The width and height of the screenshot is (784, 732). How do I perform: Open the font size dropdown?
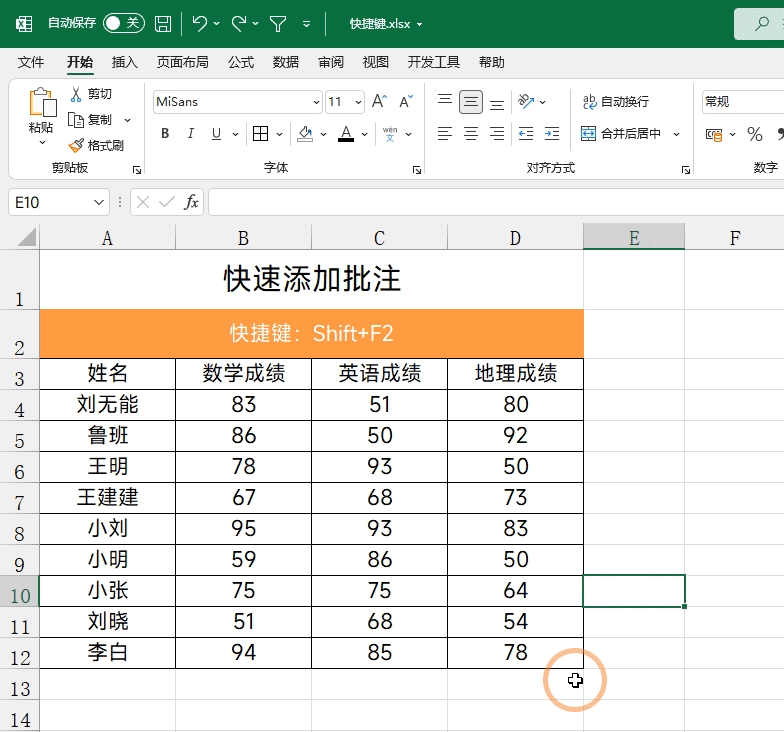[358, 102]
